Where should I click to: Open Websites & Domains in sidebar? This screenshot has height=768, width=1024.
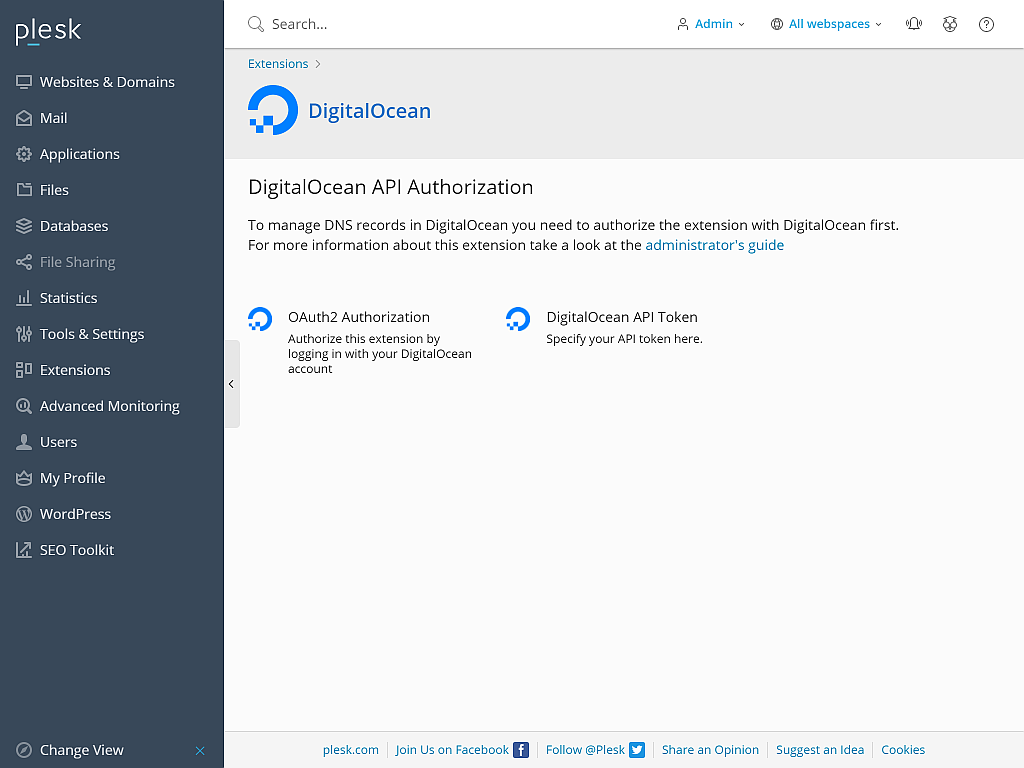point(107,82)
